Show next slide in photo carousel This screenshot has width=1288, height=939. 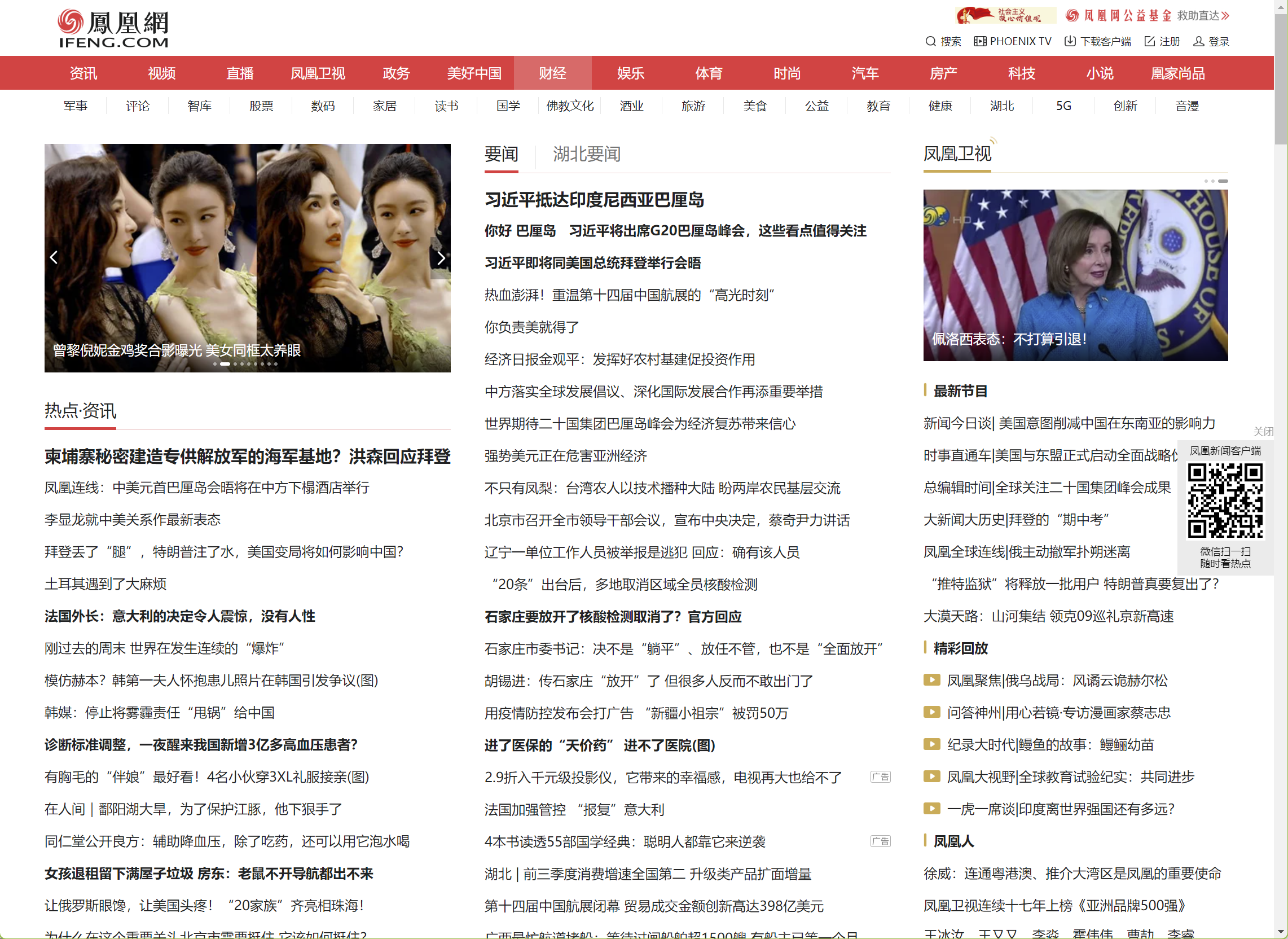coord(441,257)
